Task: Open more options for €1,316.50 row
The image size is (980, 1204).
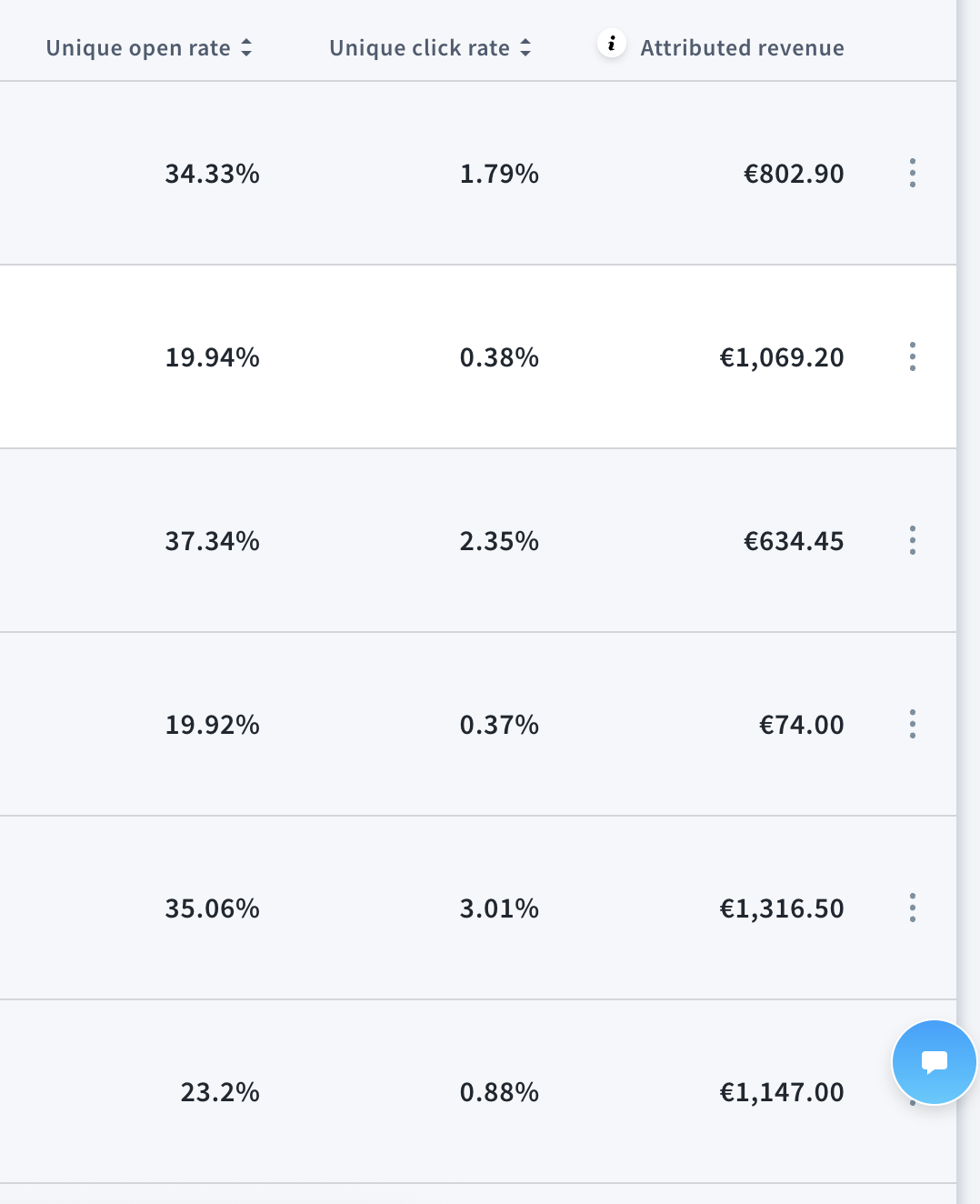Action: 912,908
